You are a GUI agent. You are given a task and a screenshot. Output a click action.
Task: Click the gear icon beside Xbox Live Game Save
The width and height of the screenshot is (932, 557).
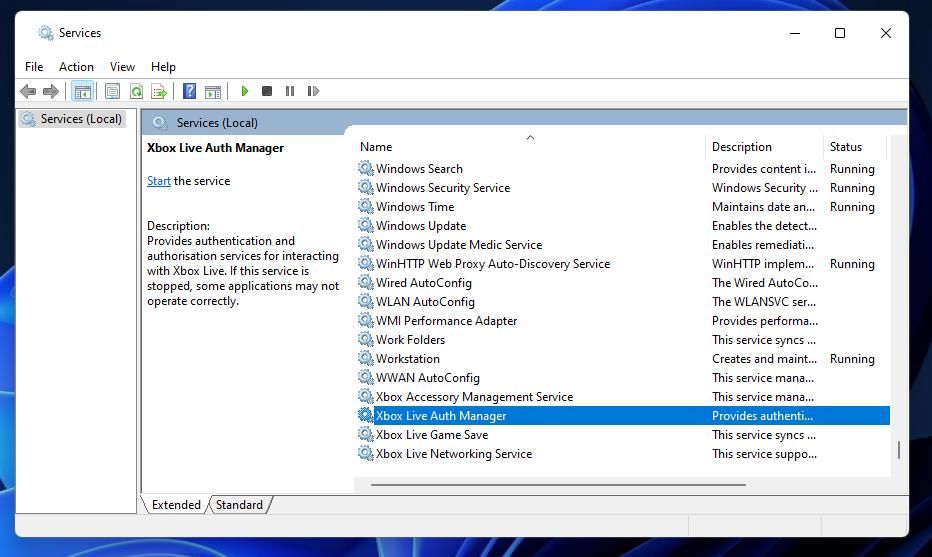point(366,435)
